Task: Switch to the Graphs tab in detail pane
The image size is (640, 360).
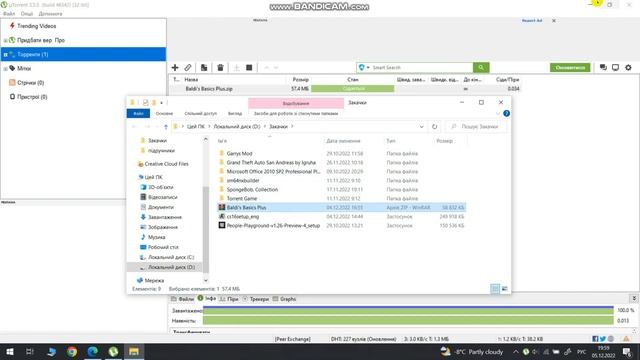Action: [x=284, y=299]
